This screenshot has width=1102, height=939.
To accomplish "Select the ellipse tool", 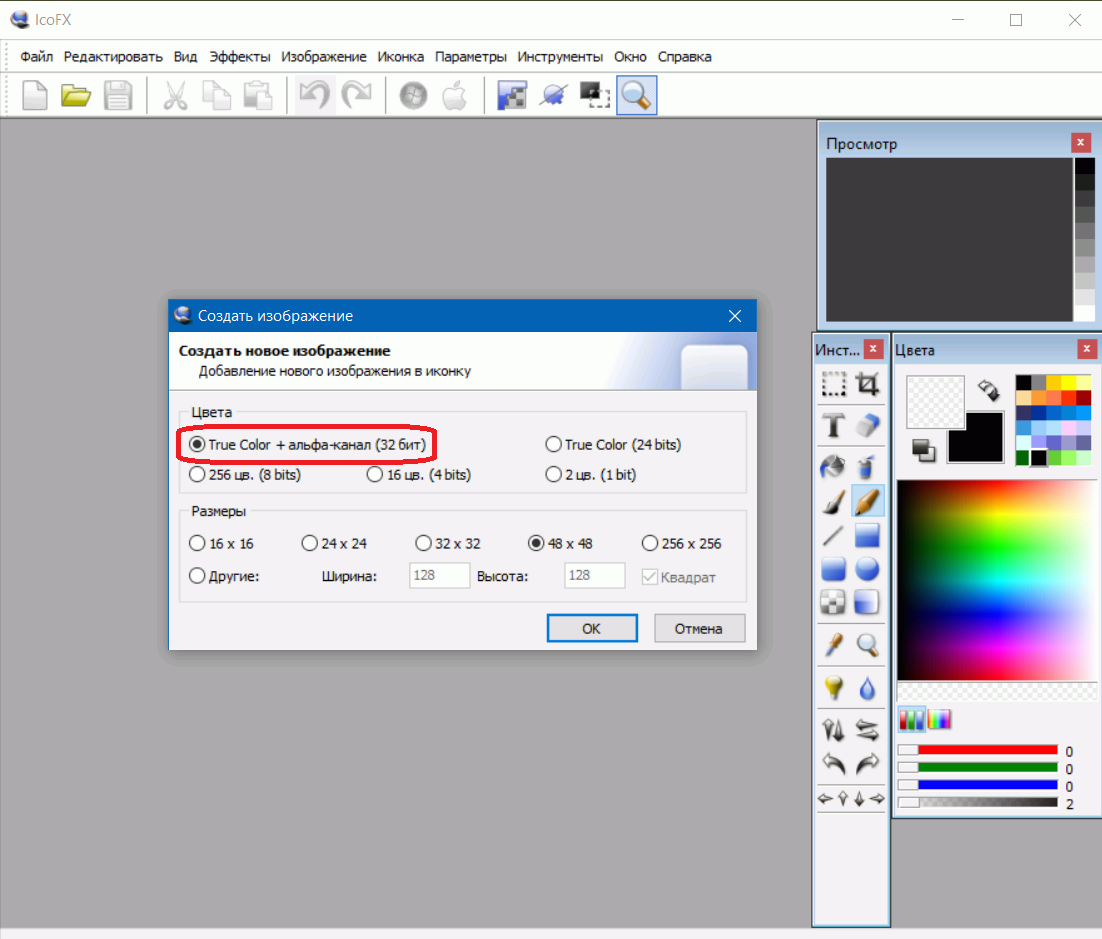I will tap(867, 569).
